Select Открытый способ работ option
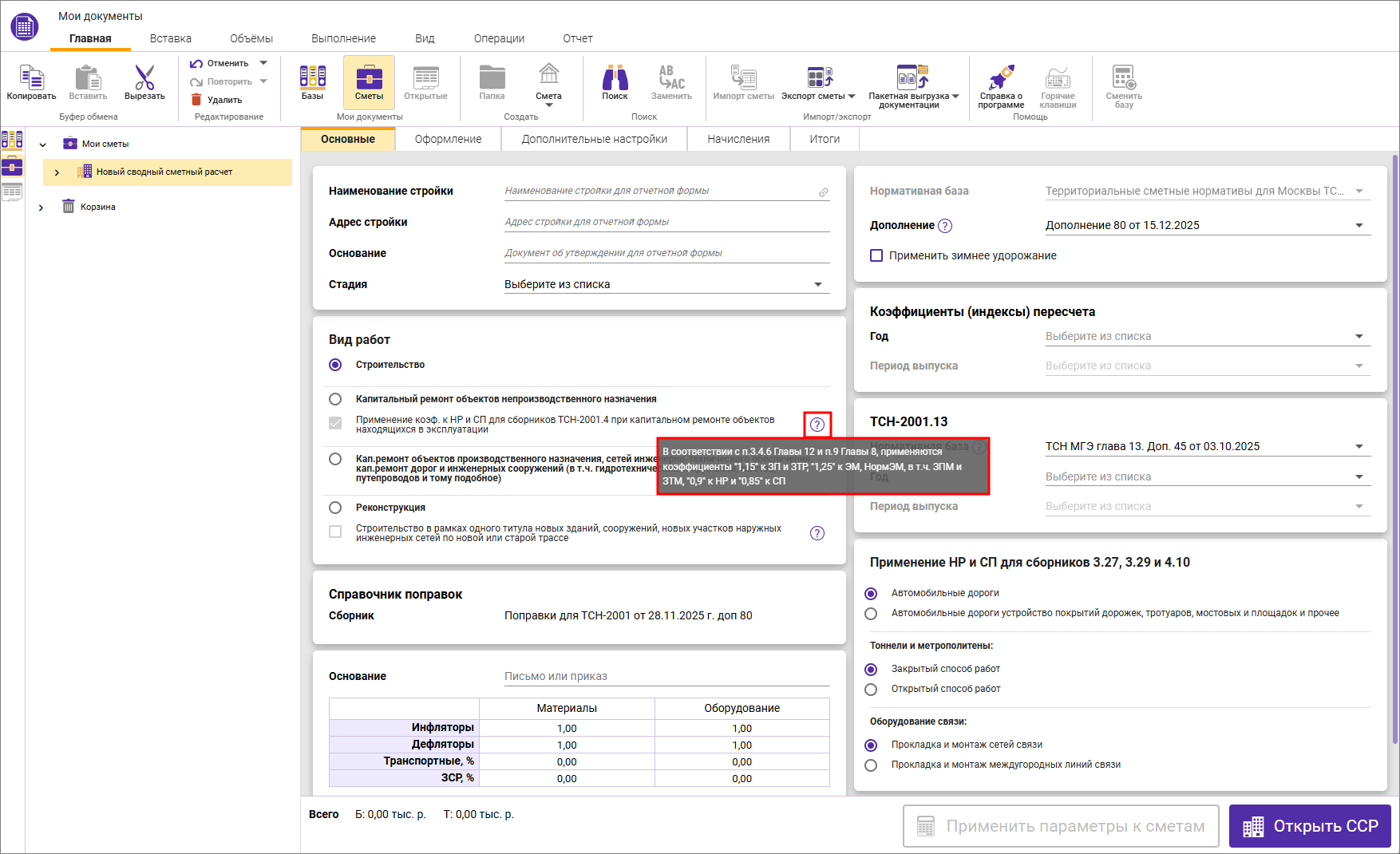 pyautogui.click(x=871, y=689)
